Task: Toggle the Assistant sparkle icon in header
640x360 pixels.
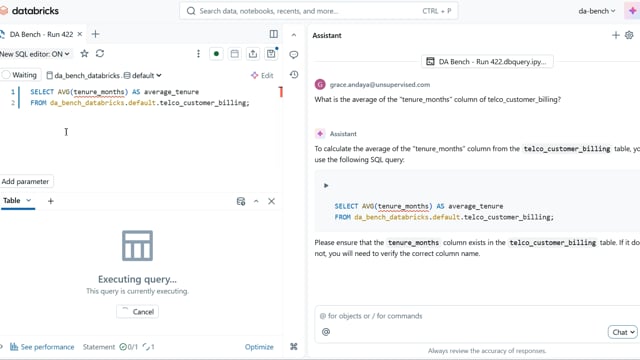Action: (632, 11)
